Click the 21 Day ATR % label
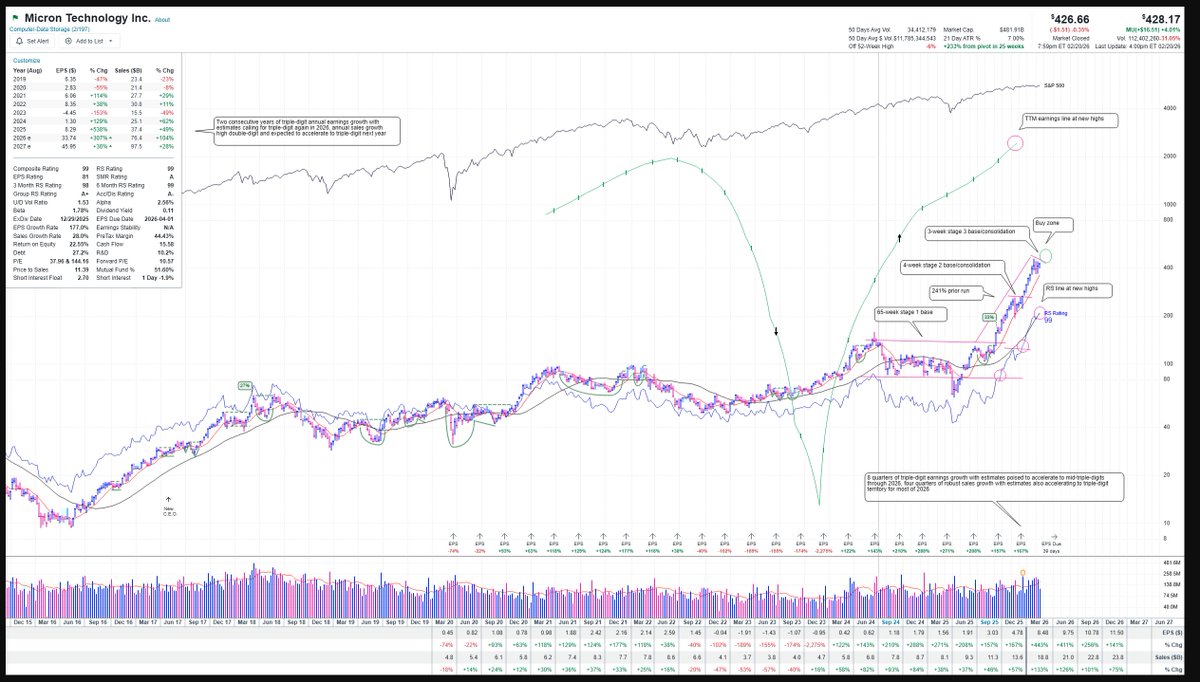 (x=962, y=38)
